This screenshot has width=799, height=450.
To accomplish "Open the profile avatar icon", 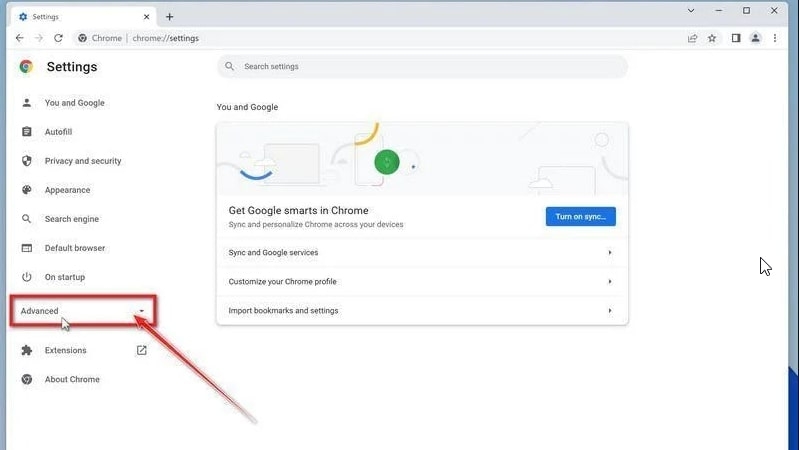I will 755,38.
